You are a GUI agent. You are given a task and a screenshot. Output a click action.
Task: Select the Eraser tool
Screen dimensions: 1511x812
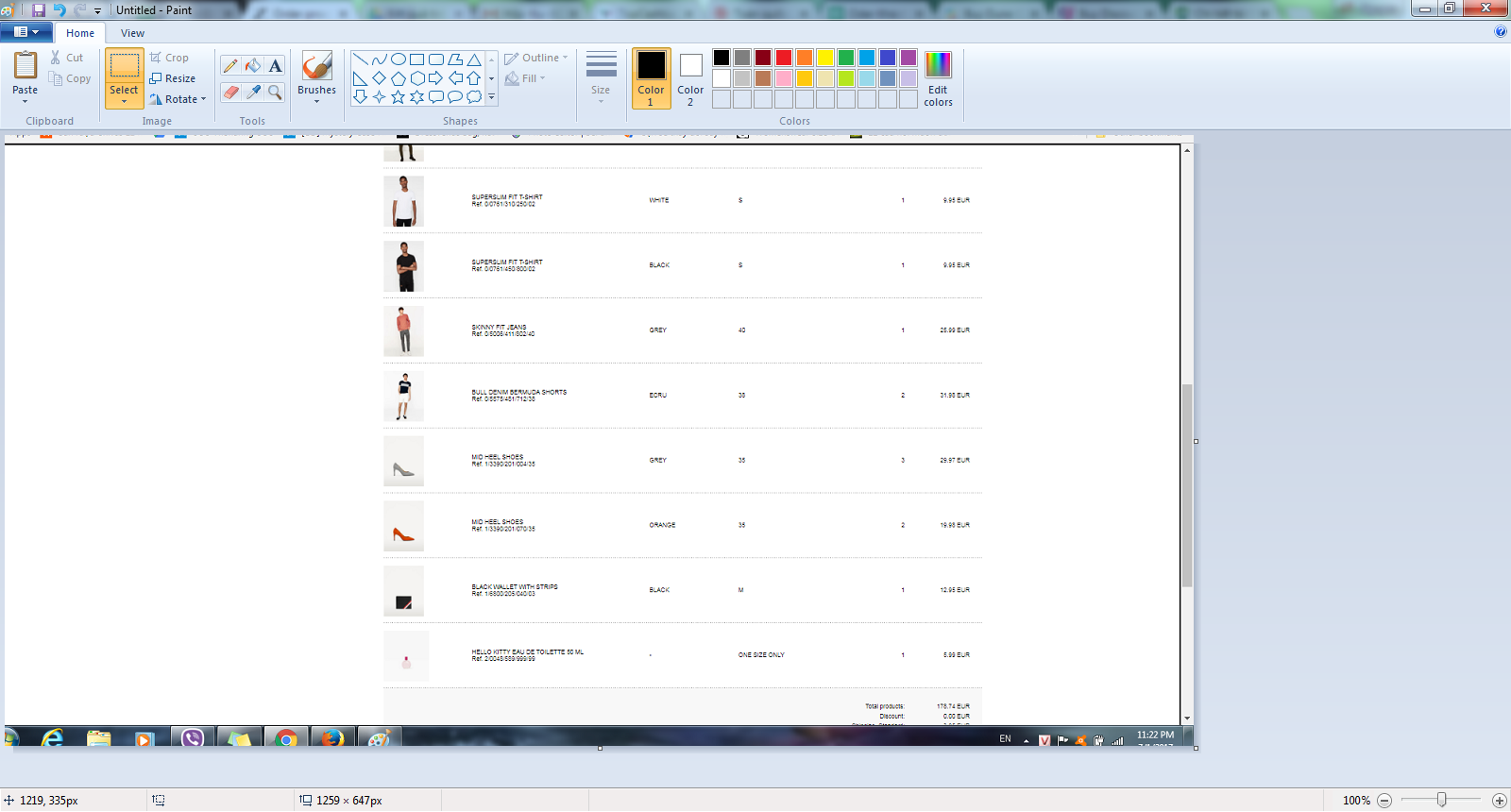coord(230,92)
